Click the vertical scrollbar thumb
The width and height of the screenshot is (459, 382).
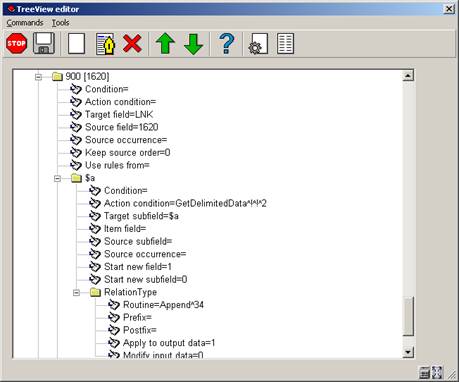pyautogui.click(x=408, y=316)
